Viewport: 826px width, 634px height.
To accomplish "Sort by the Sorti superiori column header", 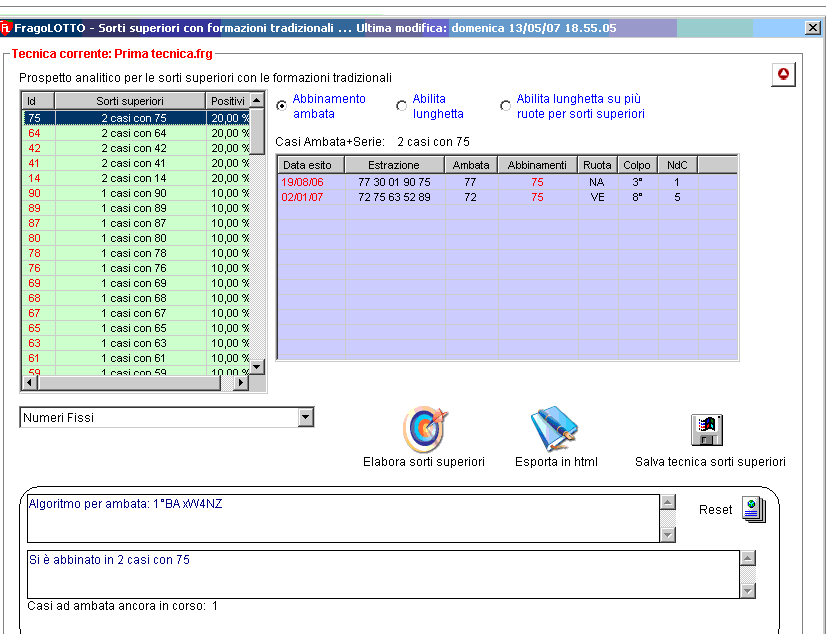I will click(130, 101).
